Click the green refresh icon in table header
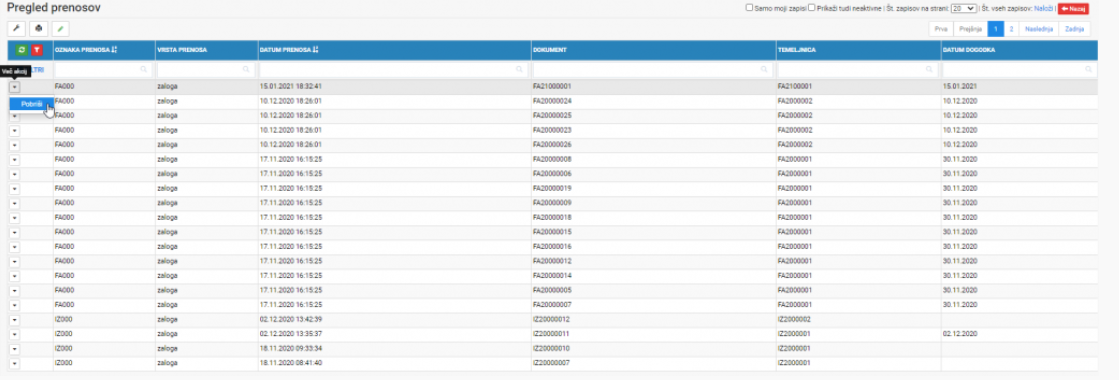Image resolution: width=1119 pixels, height=380 pixels. click(x=21, y=50)
